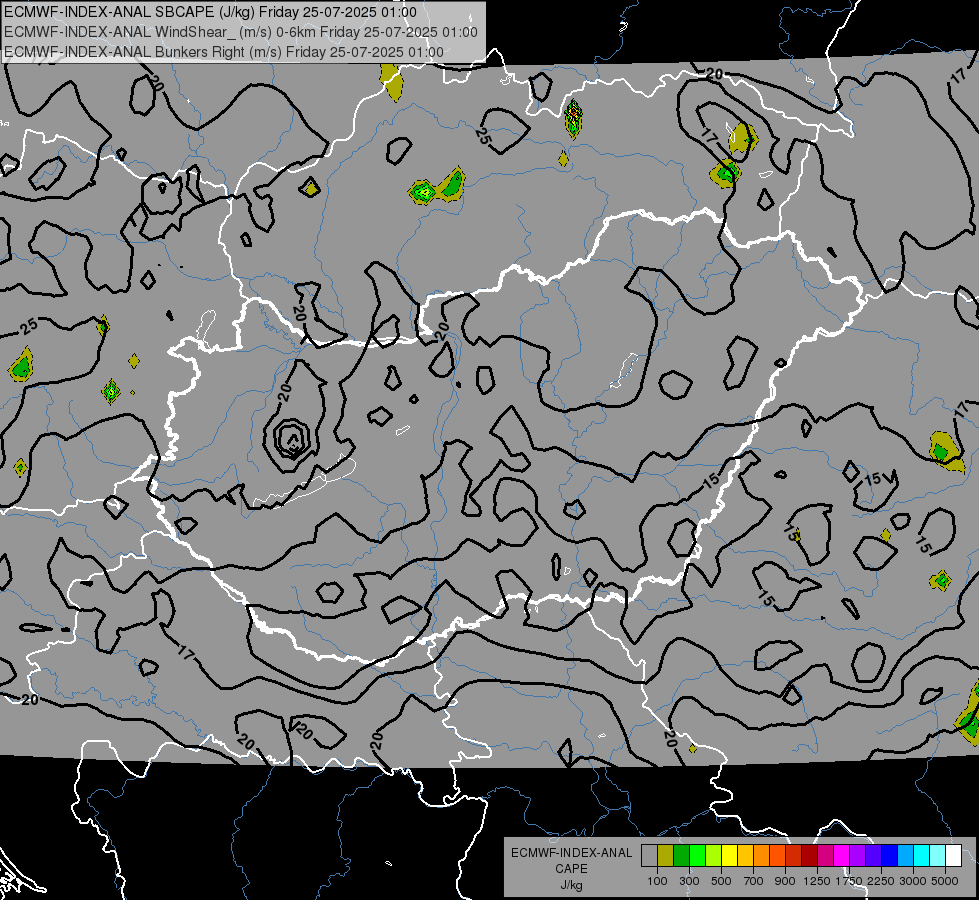Select the gold legend swatch
979x900 pixels.
click(745, 856)
